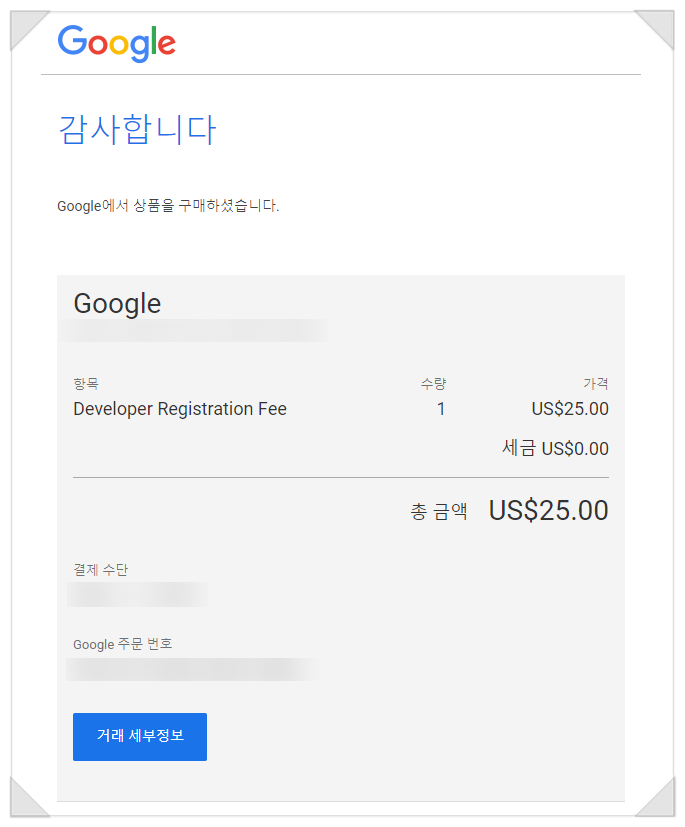Select the 'Google에서 상품을 구매하셨습니다.' sentence
This screenshot has height=827, width=685.
168,206
